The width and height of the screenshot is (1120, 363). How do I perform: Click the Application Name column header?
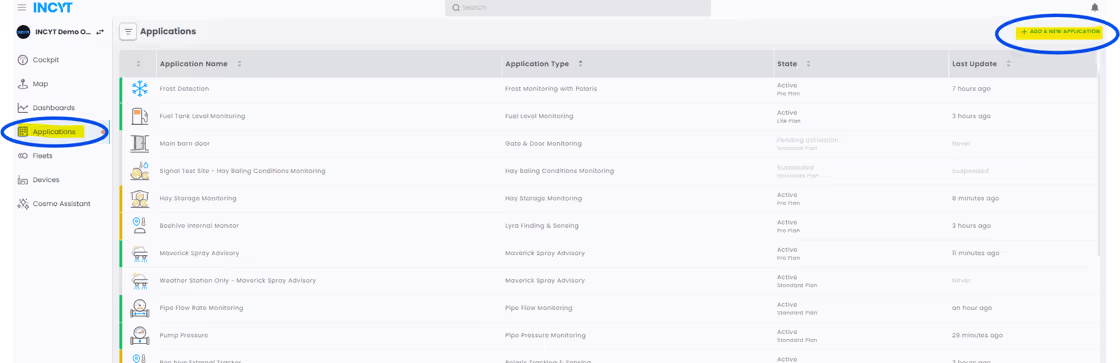coord(194,64)
